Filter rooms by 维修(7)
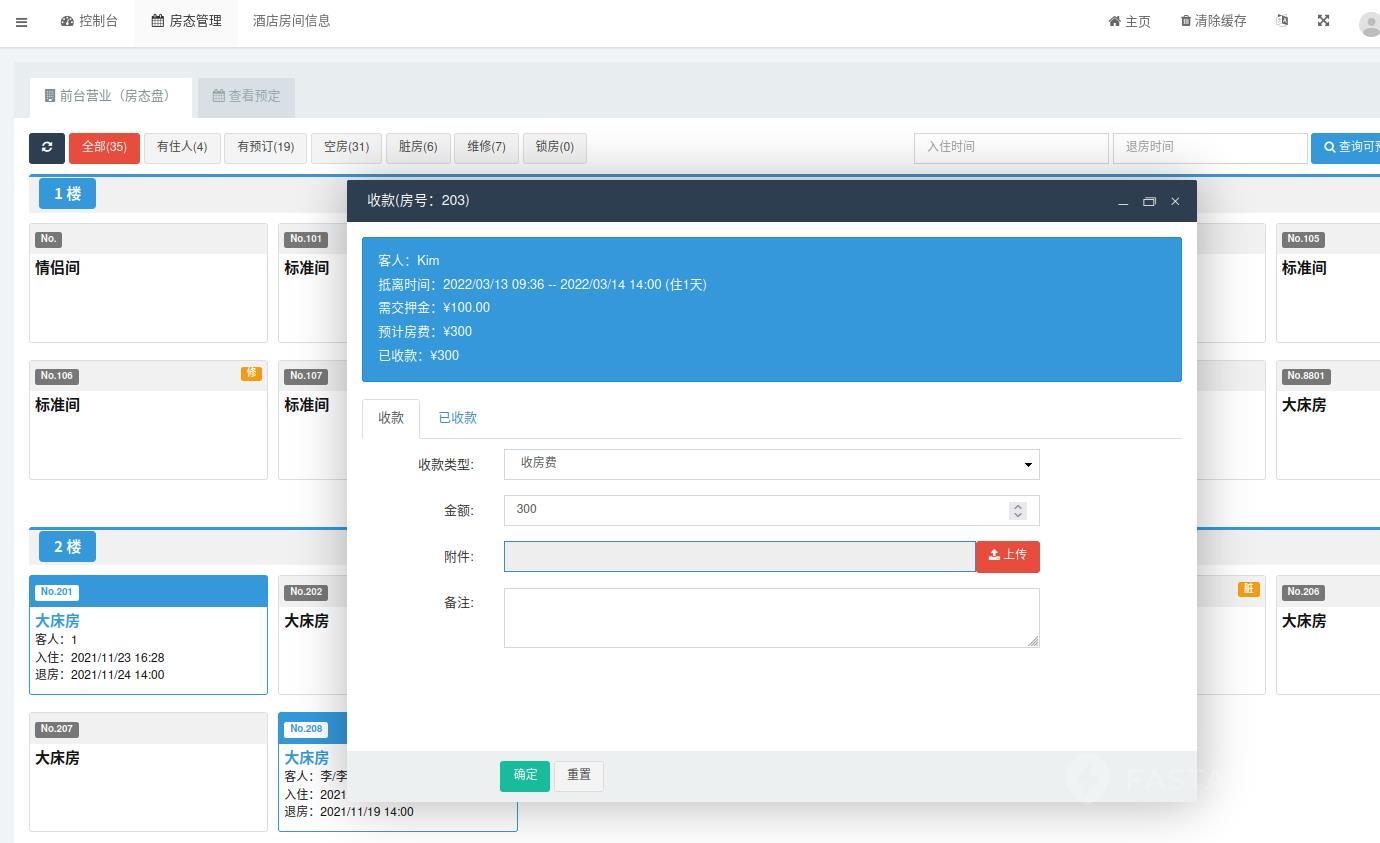The image size is (1380, 843). tap(486, 147)
